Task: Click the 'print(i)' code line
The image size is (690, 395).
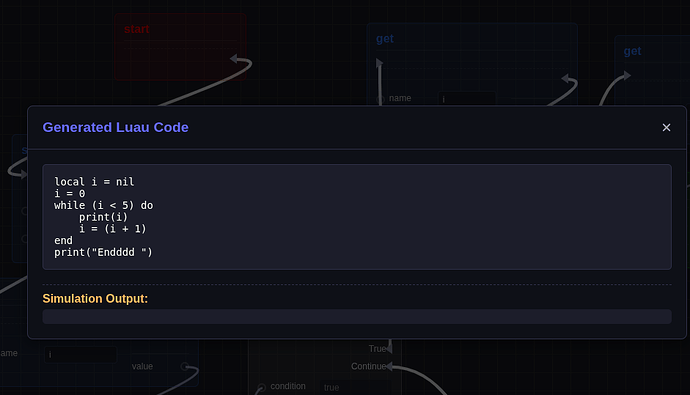Action: point(103,217)
